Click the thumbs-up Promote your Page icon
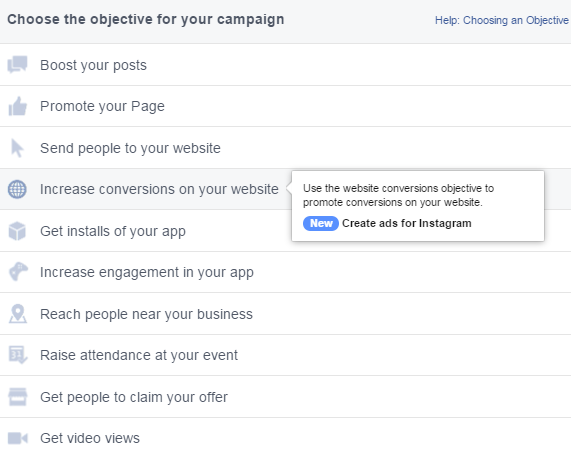 point(17,106)
